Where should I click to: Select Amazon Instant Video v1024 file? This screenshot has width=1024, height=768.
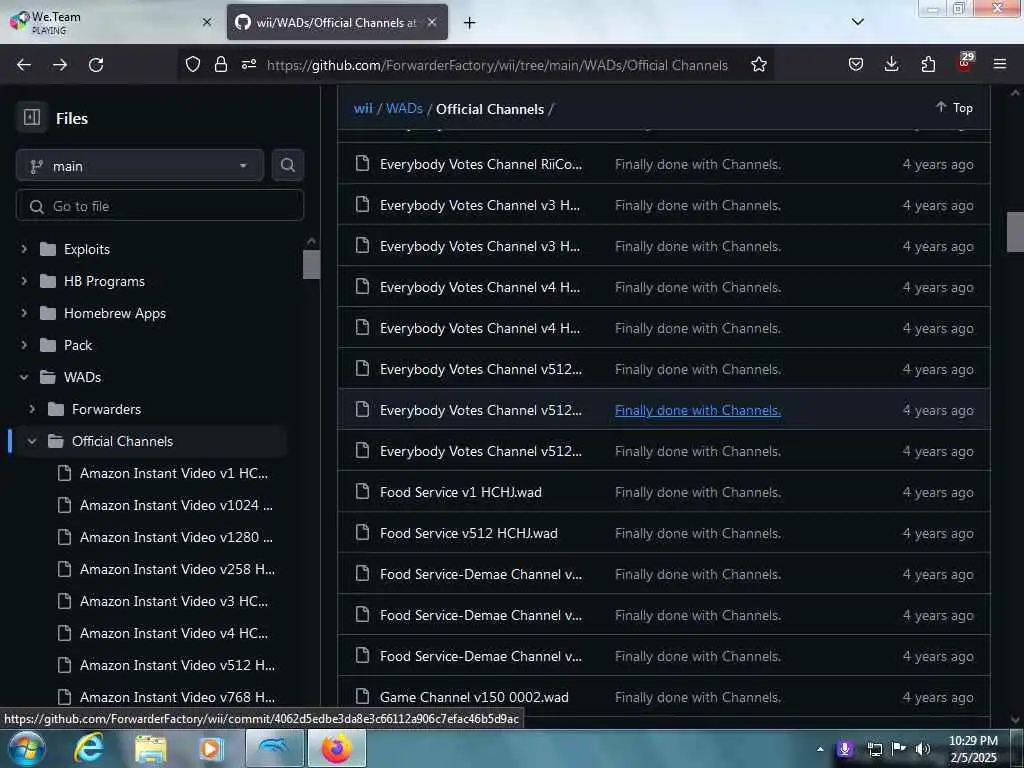point(176,505)
